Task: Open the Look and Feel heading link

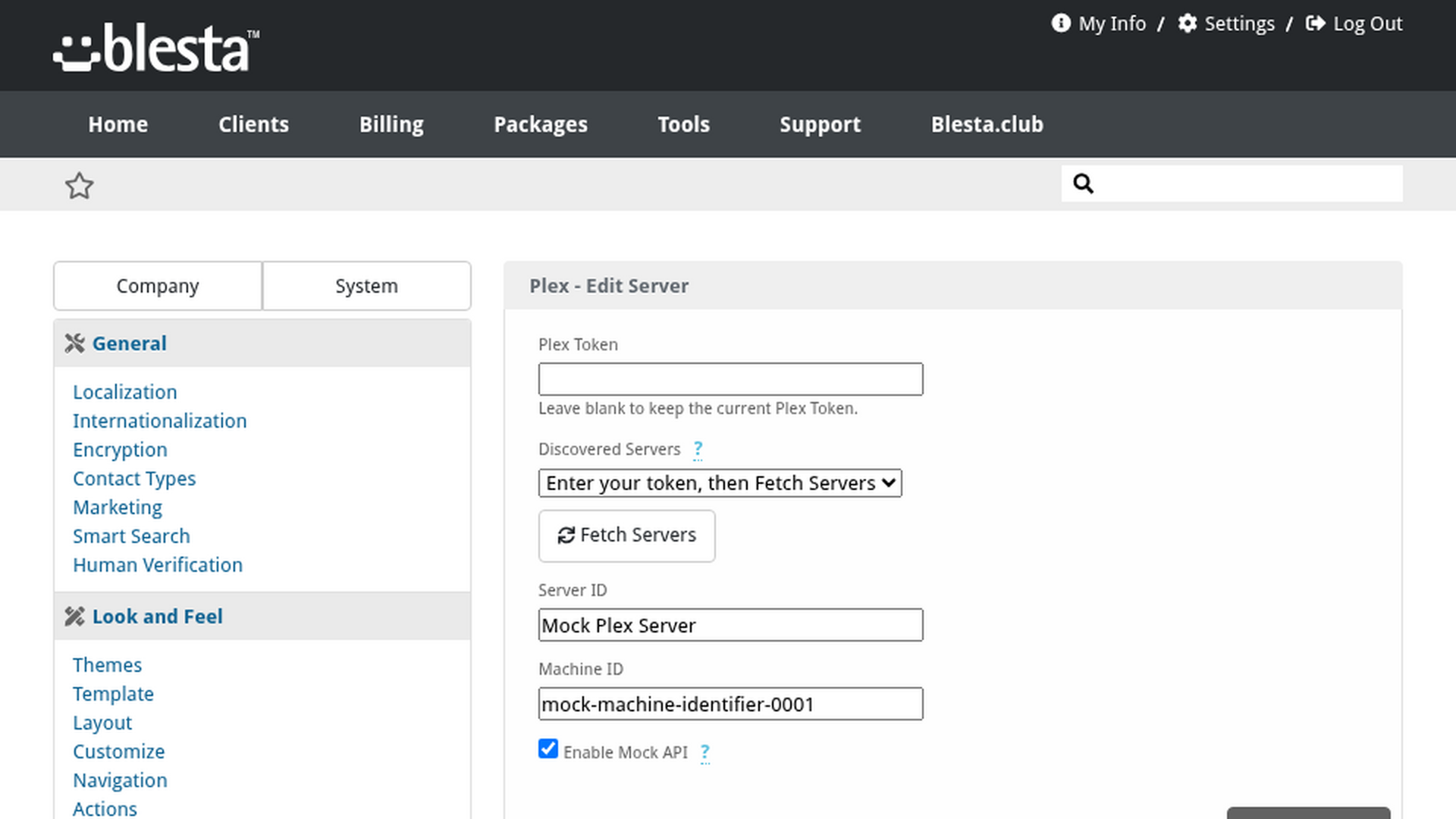Action: (158, 617)
